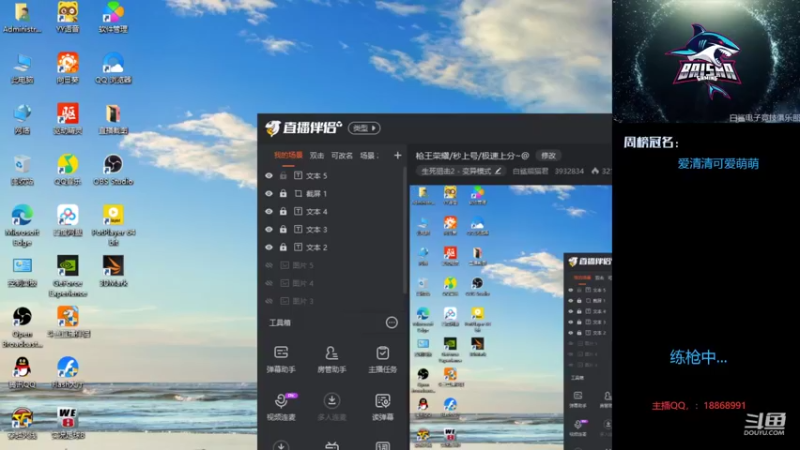Open the 百度网盘 desktop shortcut
Image resolution: width=800 pixels, height=450 pixels.
(x=67, y=220)
